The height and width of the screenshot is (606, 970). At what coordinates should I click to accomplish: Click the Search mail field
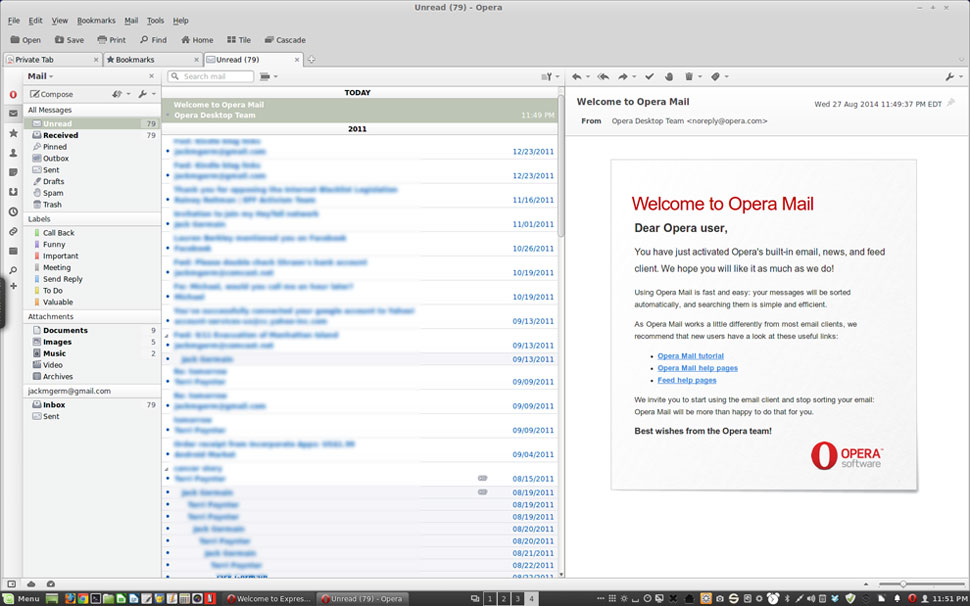click(x=210, y=77)
